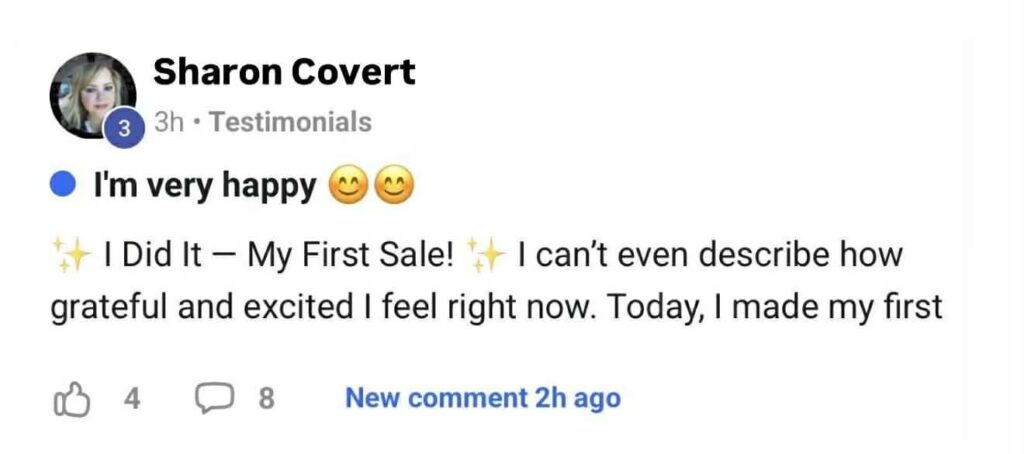This screenshot has height=454, width=1024.
Task: Click the thumbs-up like icon
Action: [71, 399]
